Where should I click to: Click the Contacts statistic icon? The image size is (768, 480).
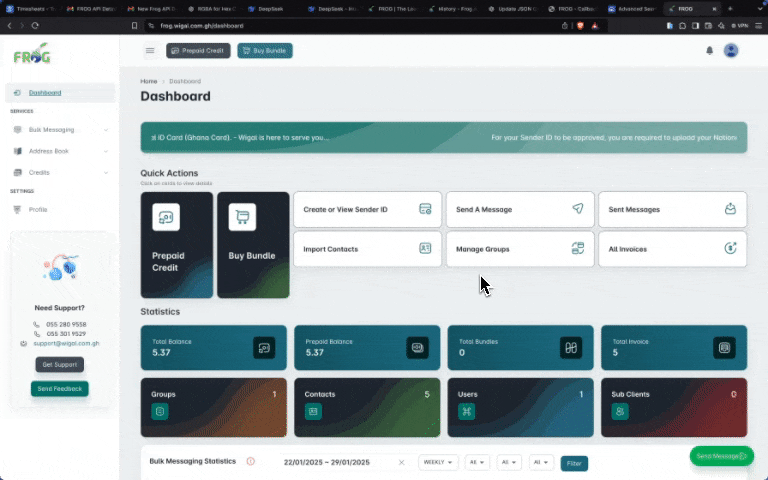point(313,411)
